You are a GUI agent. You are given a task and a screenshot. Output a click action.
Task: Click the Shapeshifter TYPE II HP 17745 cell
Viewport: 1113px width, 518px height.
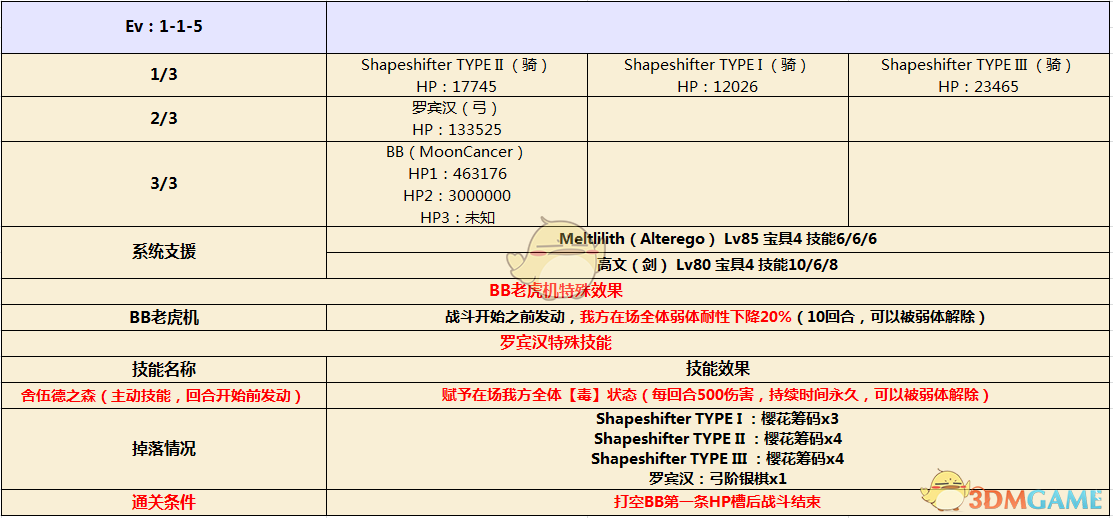pyautogui.click(x=456, y=75)
